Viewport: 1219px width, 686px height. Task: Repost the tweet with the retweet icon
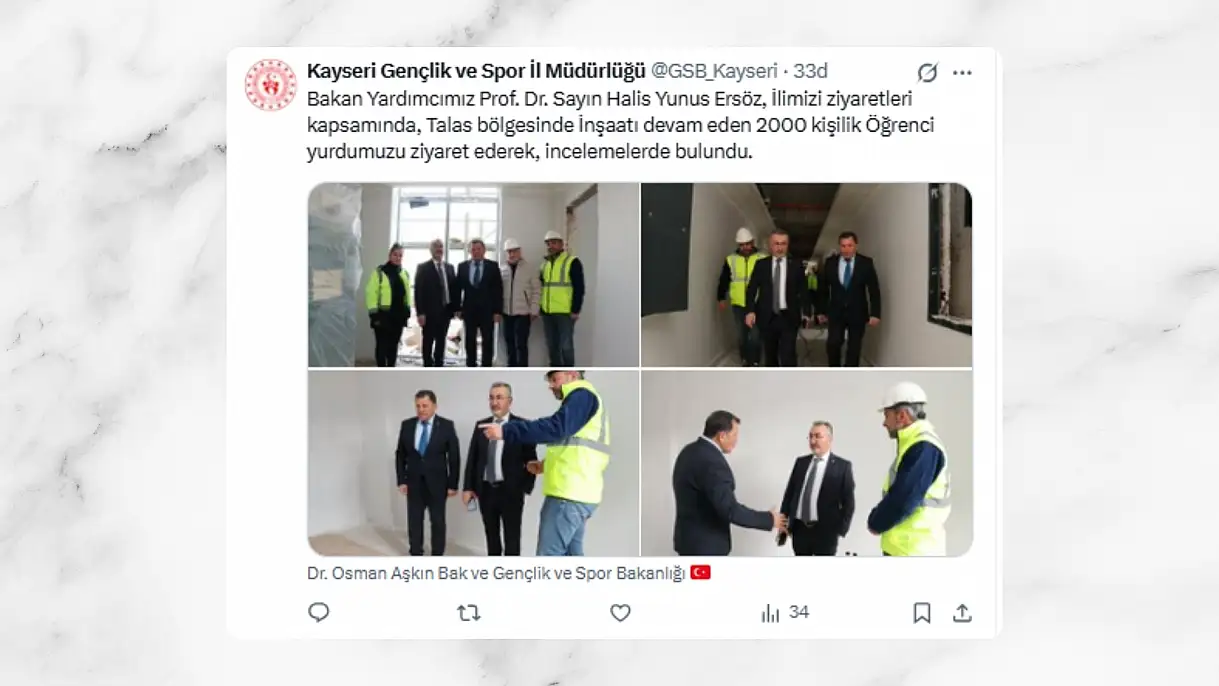click(x=468, y=613)
